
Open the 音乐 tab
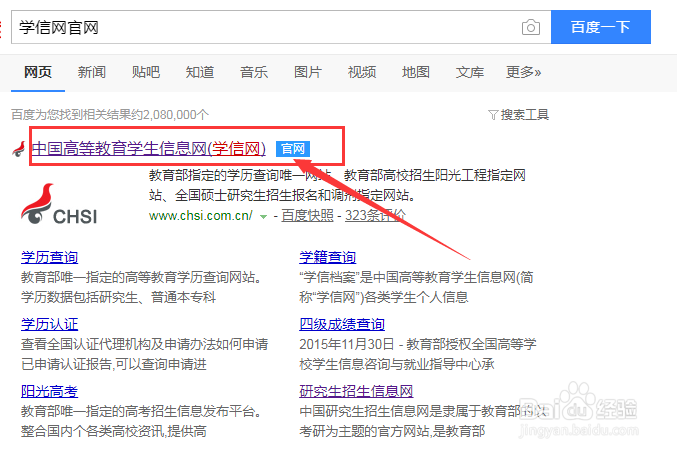tap(254, 72)
